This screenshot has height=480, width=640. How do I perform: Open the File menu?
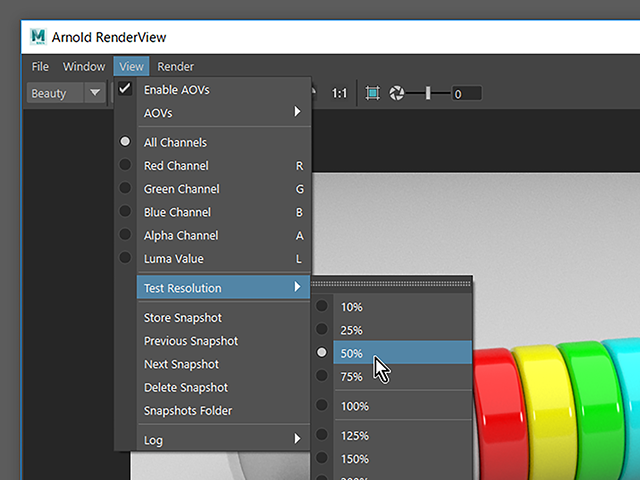pyautogui.click(x=40, y=66)
